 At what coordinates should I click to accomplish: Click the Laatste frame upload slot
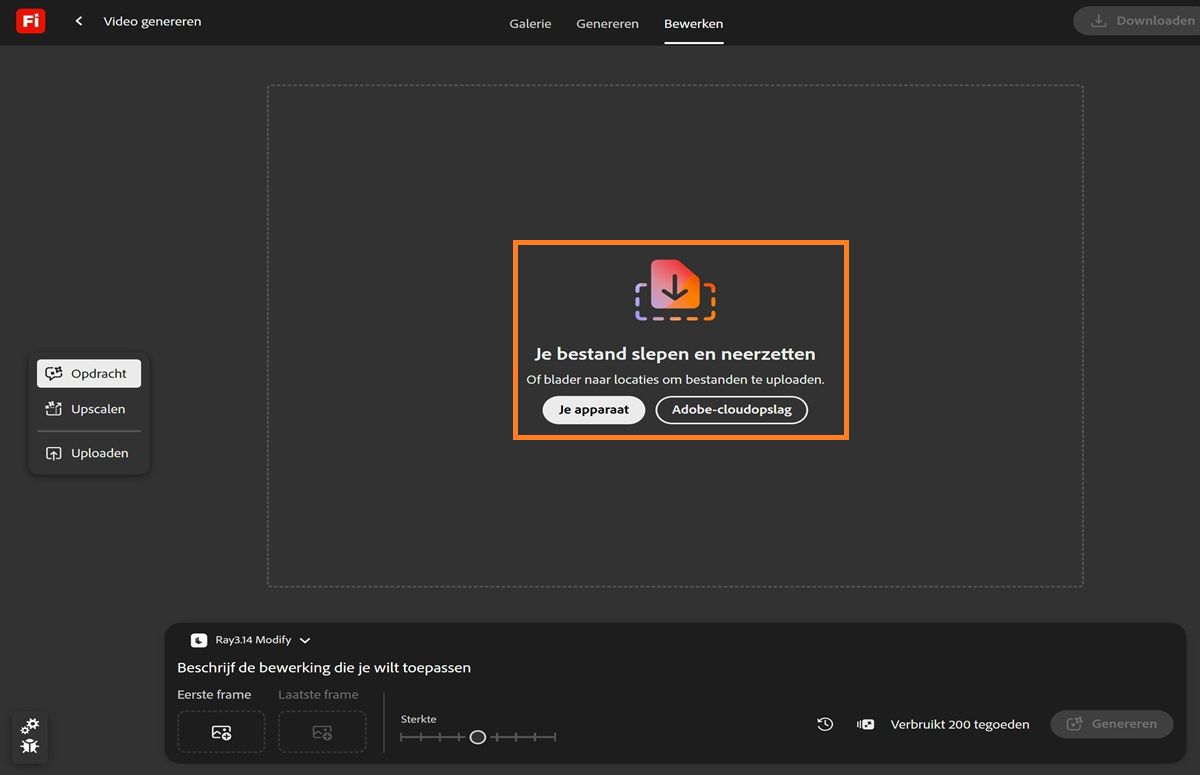tap(321, 731)
